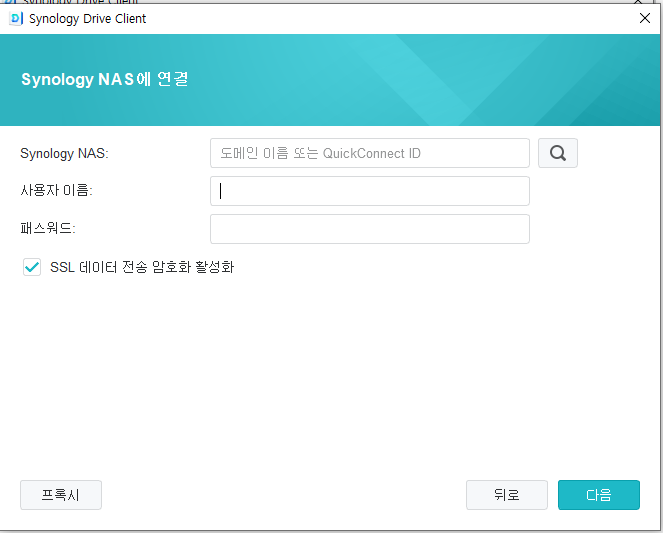Go back with the 뒤로 button
663x533 pixels.
coord(507,495)
